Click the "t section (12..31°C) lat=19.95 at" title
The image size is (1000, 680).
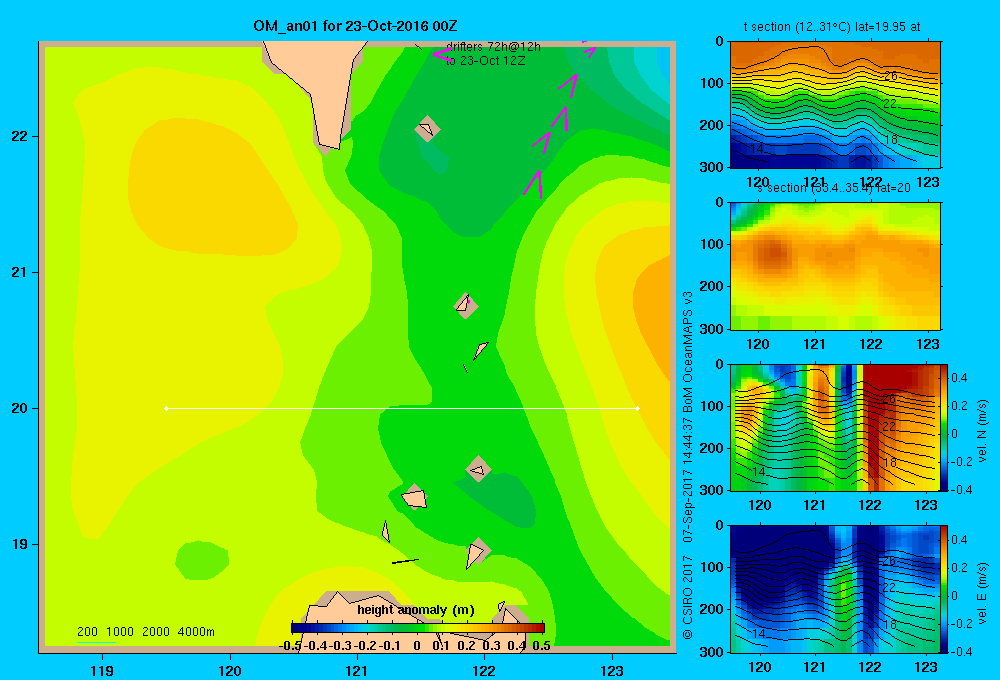(x=832, y=27)
